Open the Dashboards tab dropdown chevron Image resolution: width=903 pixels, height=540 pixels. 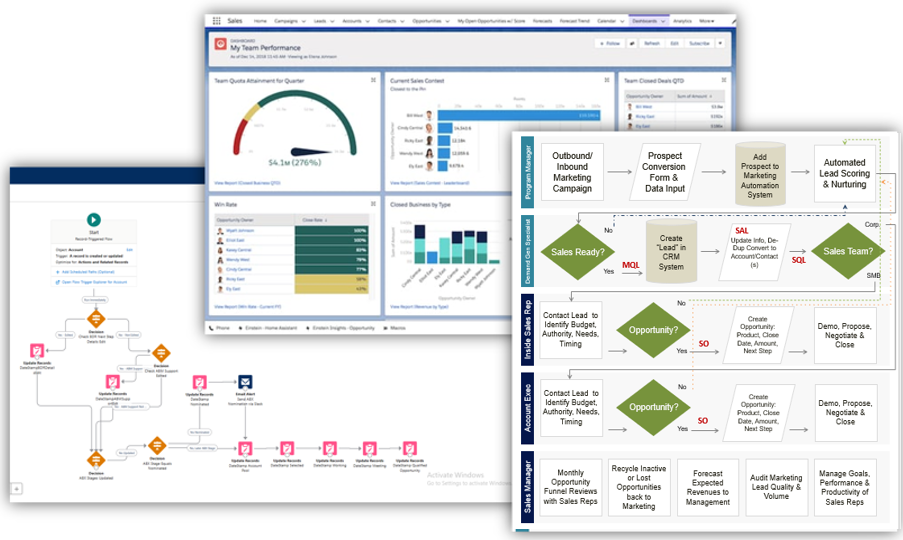(663, 21)
